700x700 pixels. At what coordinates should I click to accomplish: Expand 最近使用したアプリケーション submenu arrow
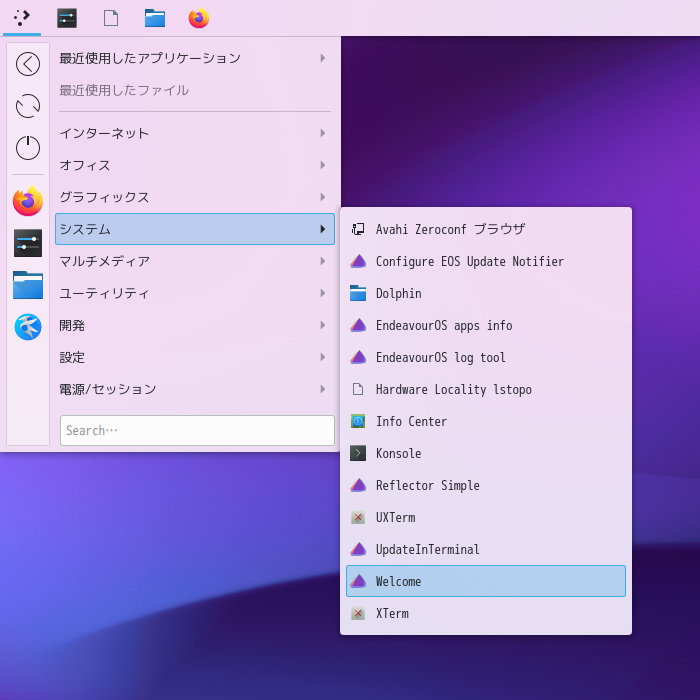323,58
